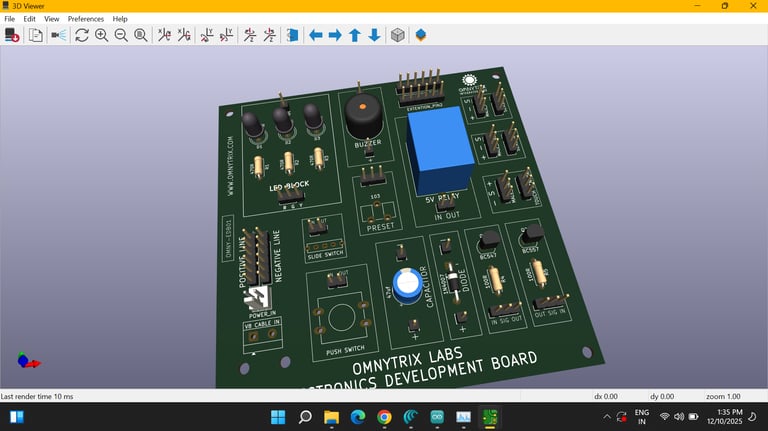
Task: Click the Reload board icon
Action: [12, 35]
